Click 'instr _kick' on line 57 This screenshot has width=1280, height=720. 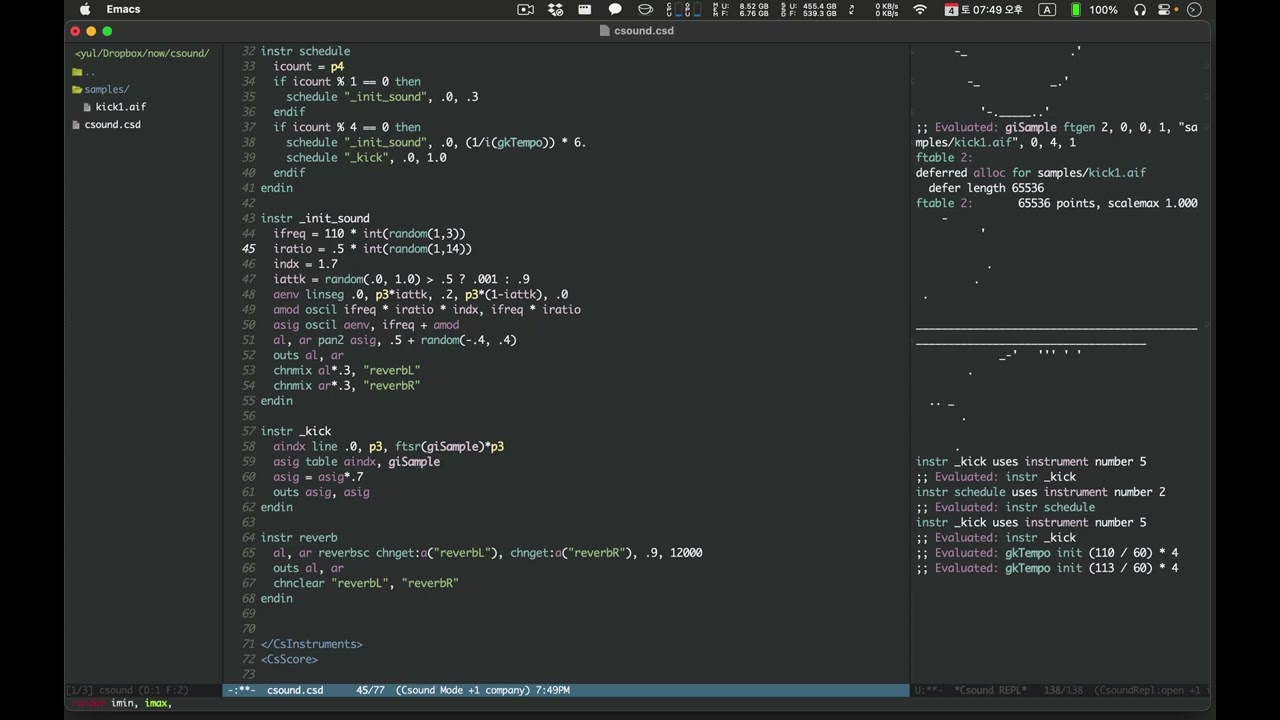pyautogui.click(x=296, y=431)
